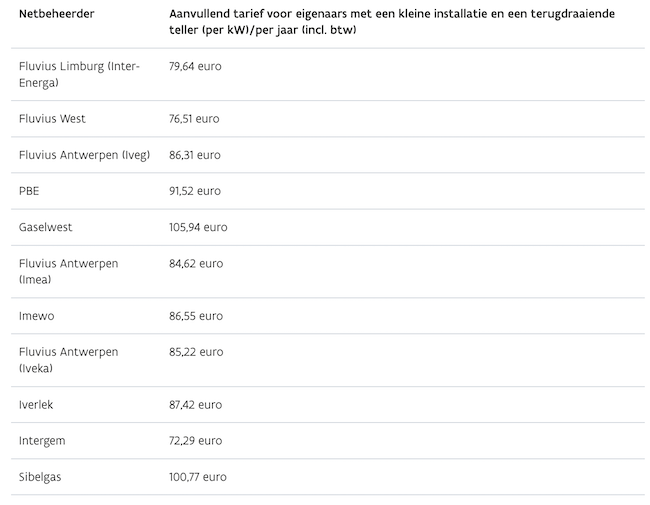Image resolution: width=650 pixels, height=505 pixels.
Task: Click the Fluvius West row label
Action: [52, 119]
